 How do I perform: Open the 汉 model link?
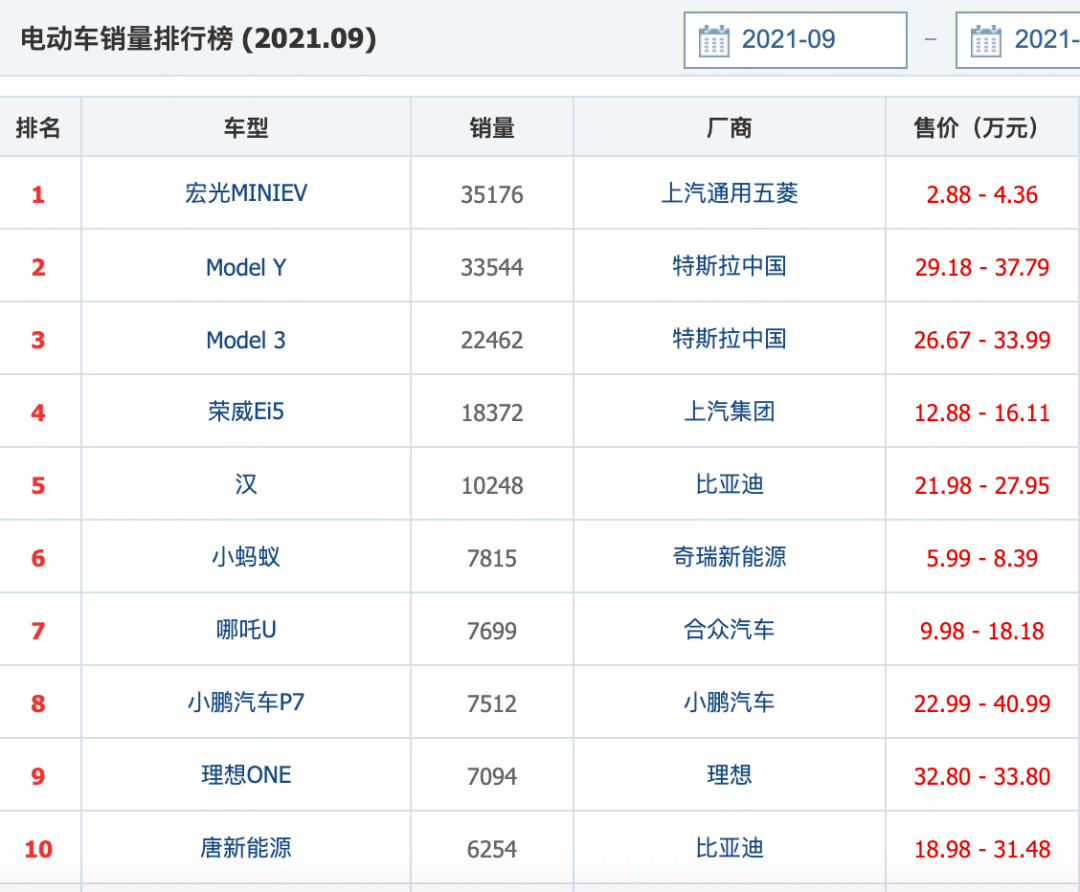tap(246, 485)
